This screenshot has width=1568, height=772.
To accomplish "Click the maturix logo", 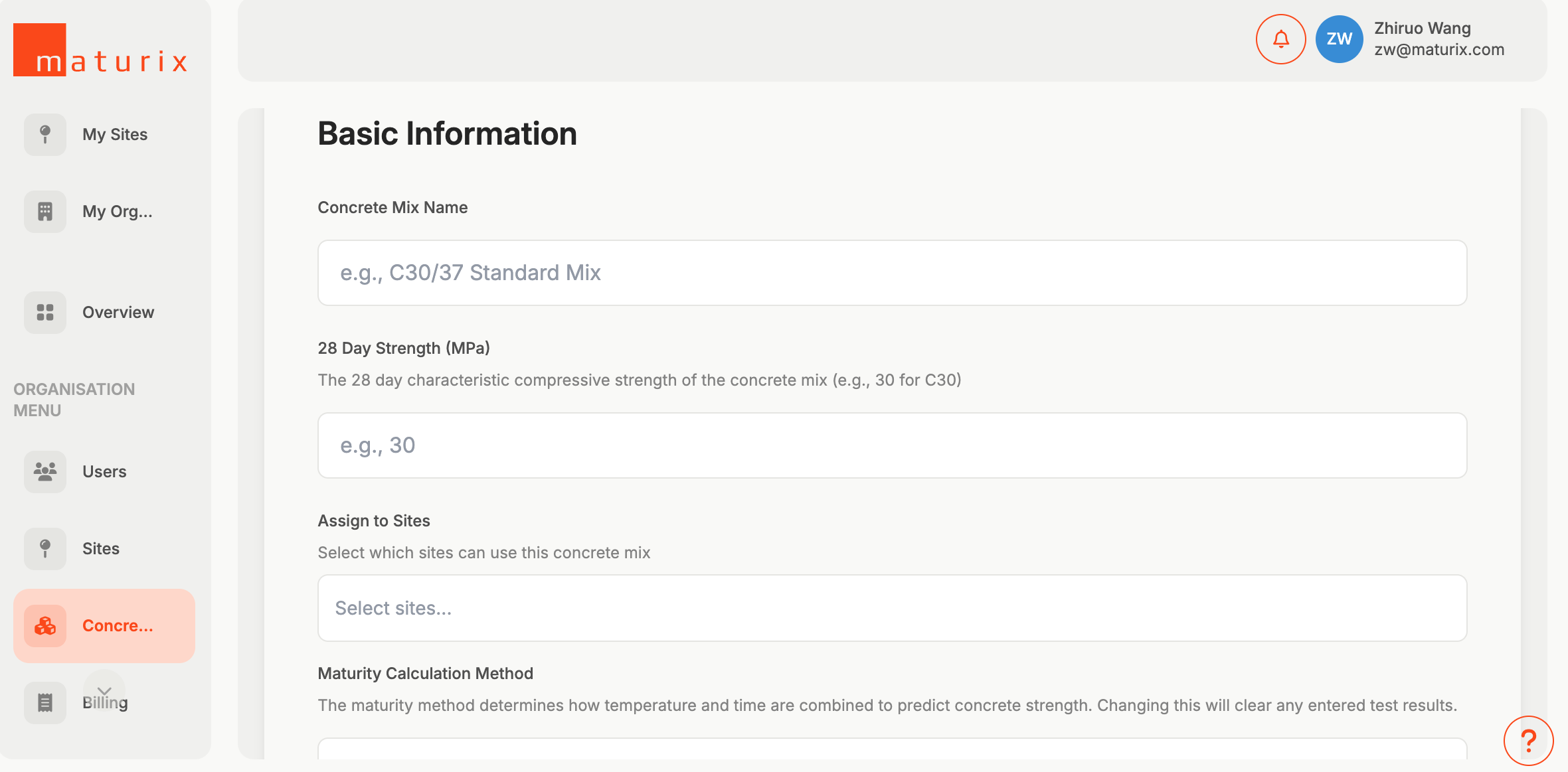I will [100, 49].
